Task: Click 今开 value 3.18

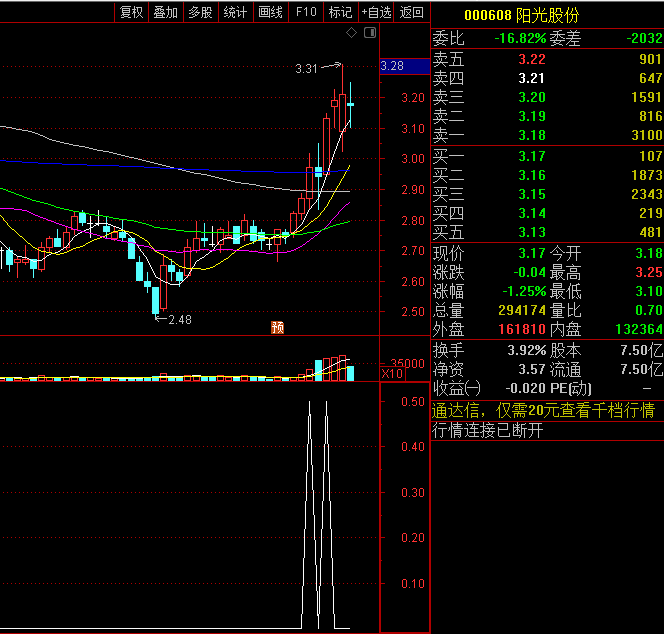Action: (649, 254)
